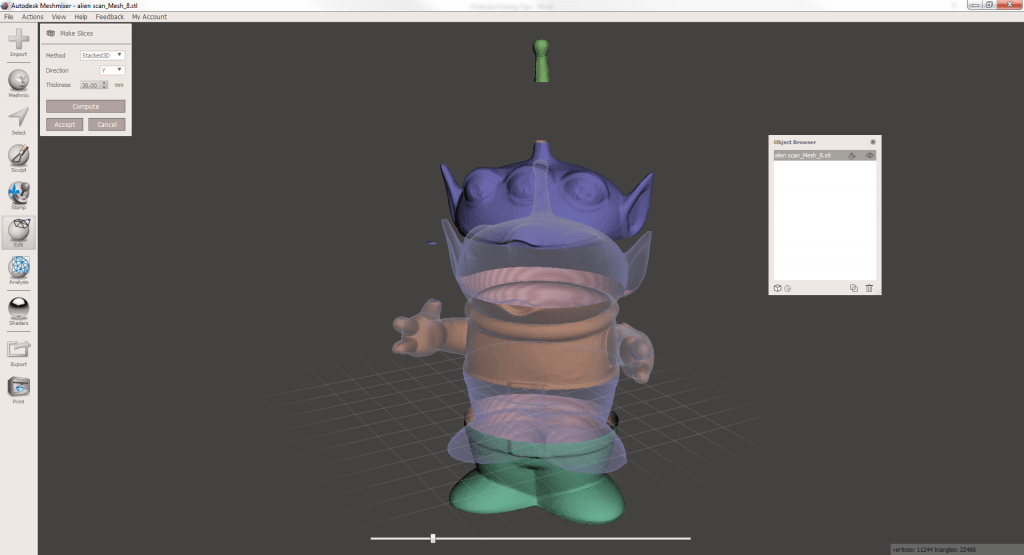This screenshot has height=555, width=1024.
Task: Open the My Account menu
Action: [150, 17]
